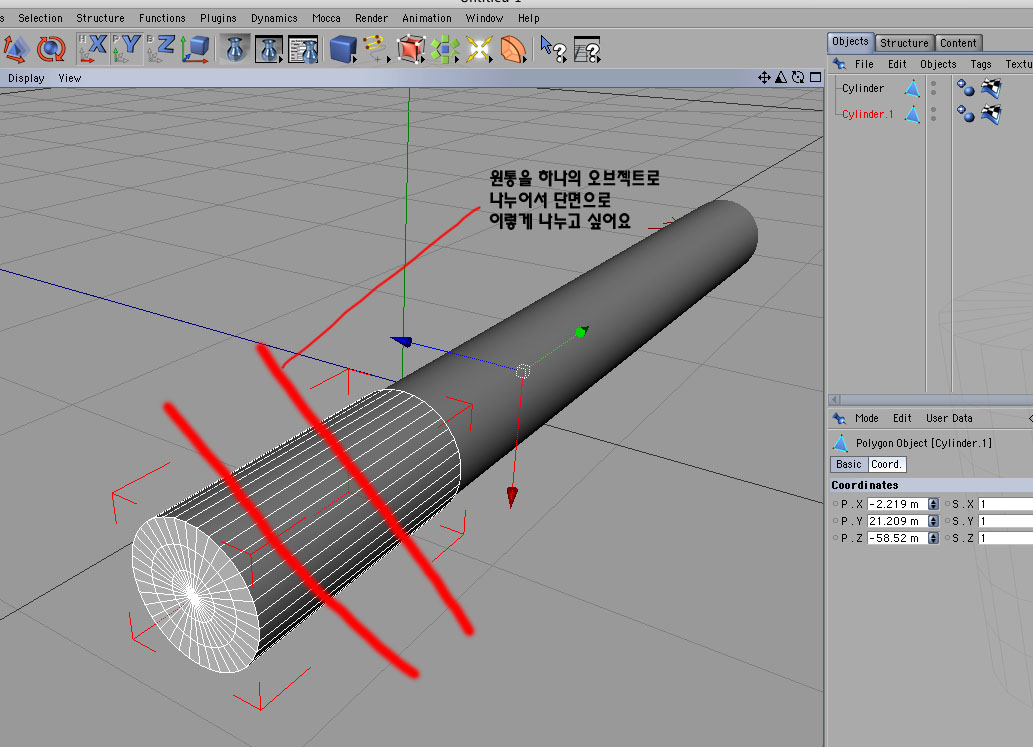Click the viewport rotate camera icon
The width and height of the screenshot is (1033, 747).
click(798, 78)
